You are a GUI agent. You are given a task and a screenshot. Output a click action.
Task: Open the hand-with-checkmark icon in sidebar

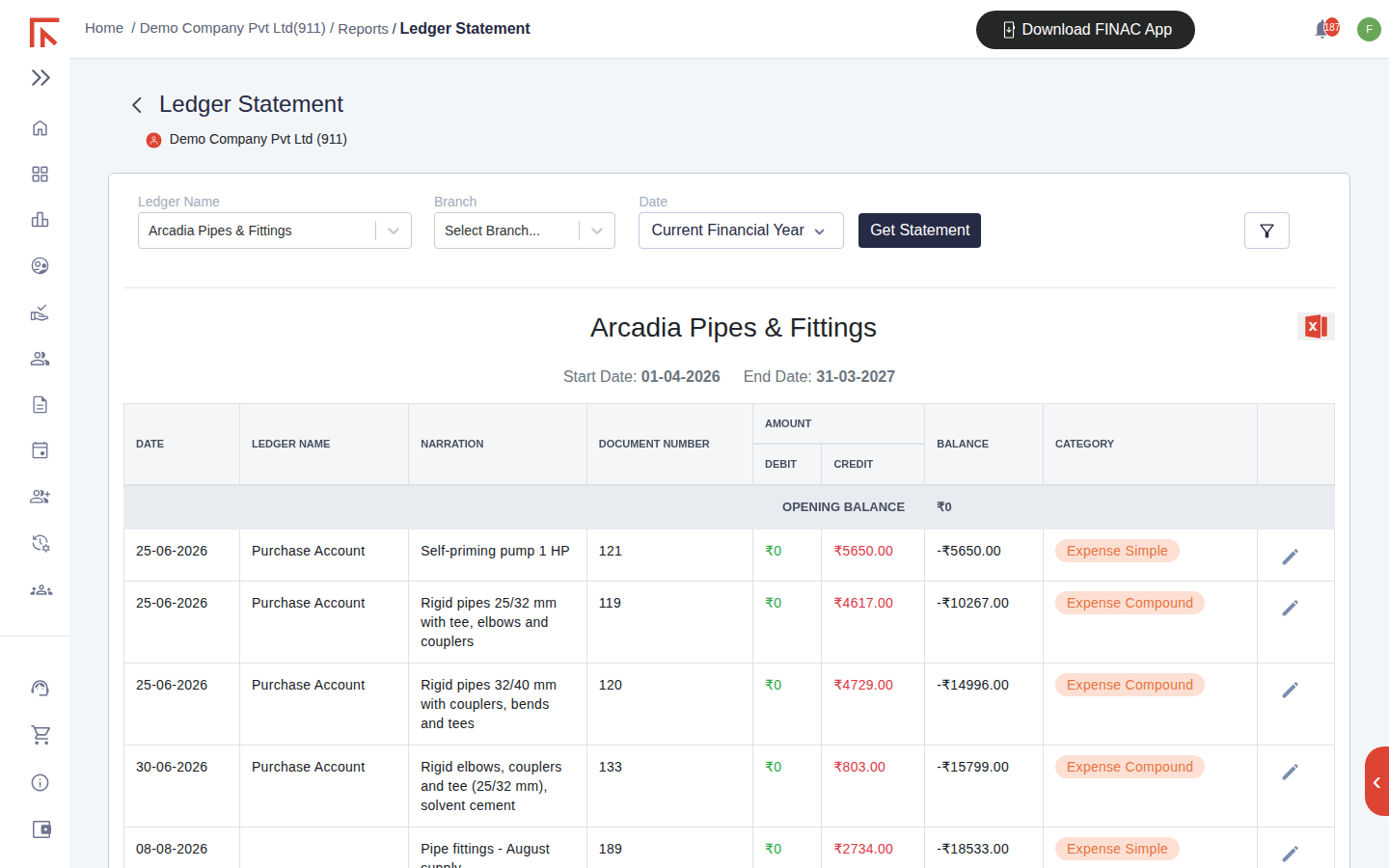coord(40,312)
